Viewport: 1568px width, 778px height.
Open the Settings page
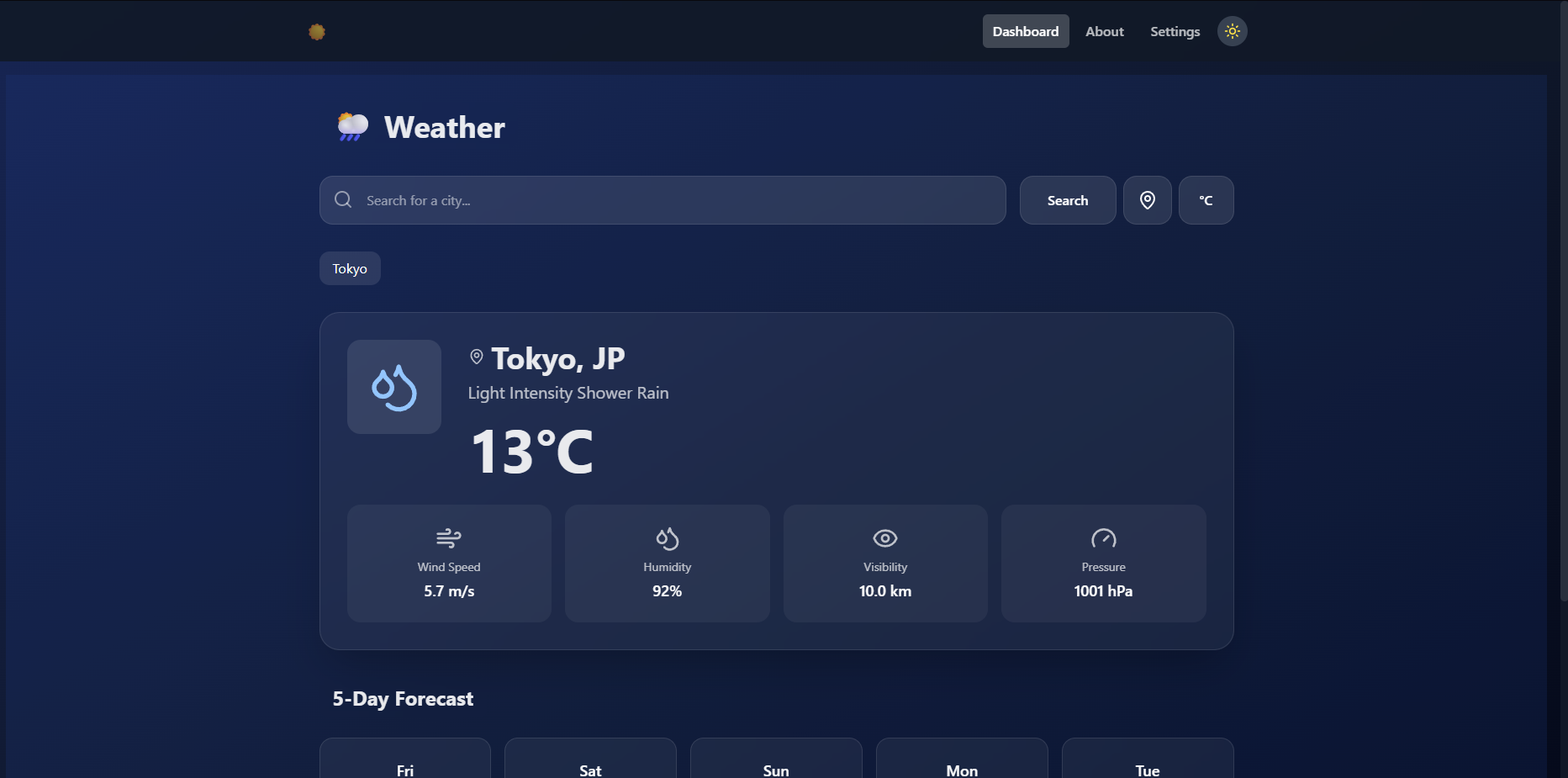point(1175,31)
